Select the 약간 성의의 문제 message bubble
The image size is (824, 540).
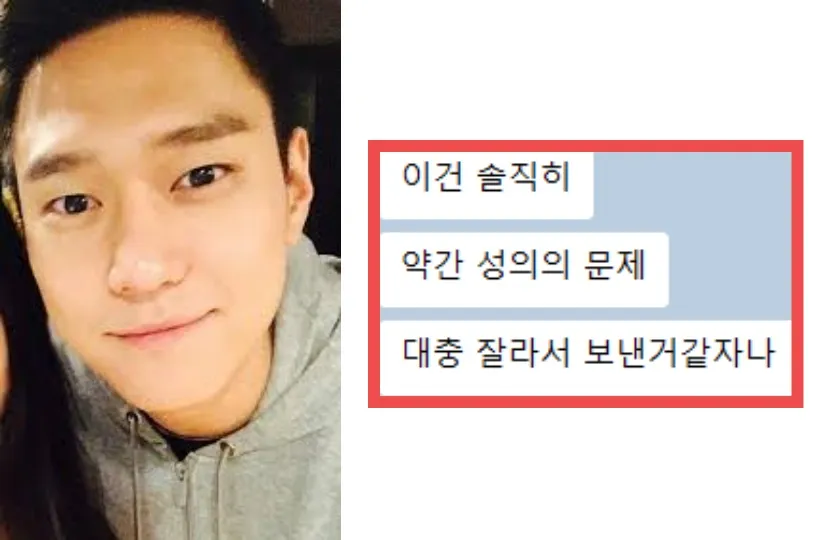(x=524, y=270)
